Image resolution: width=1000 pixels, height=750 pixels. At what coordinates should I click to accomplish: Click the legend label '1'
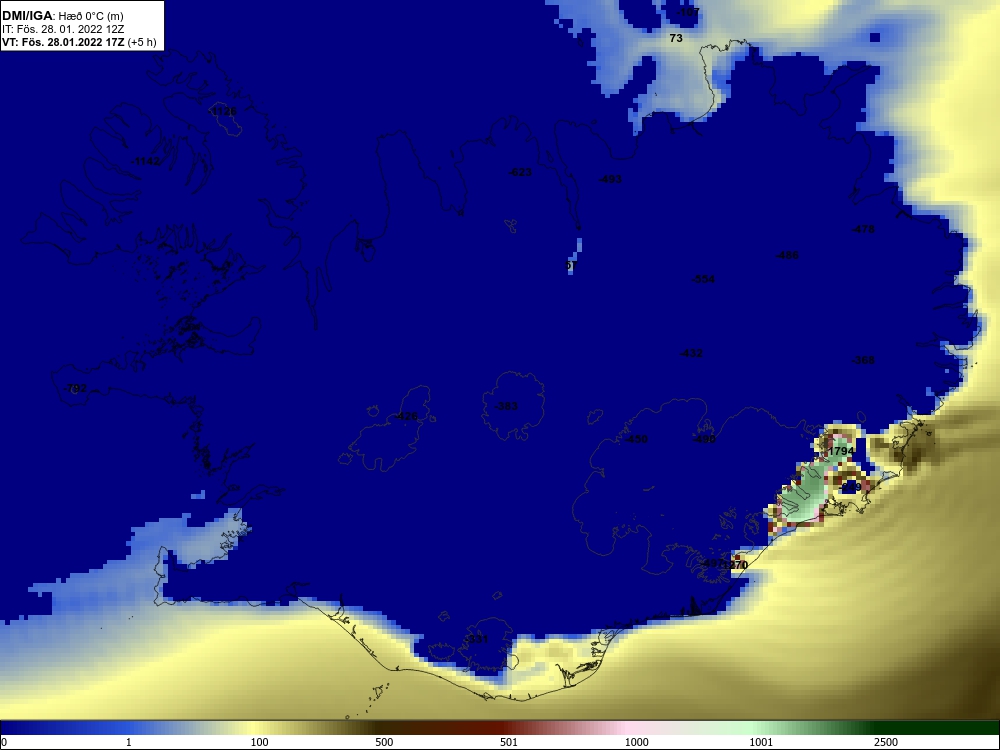129,742
